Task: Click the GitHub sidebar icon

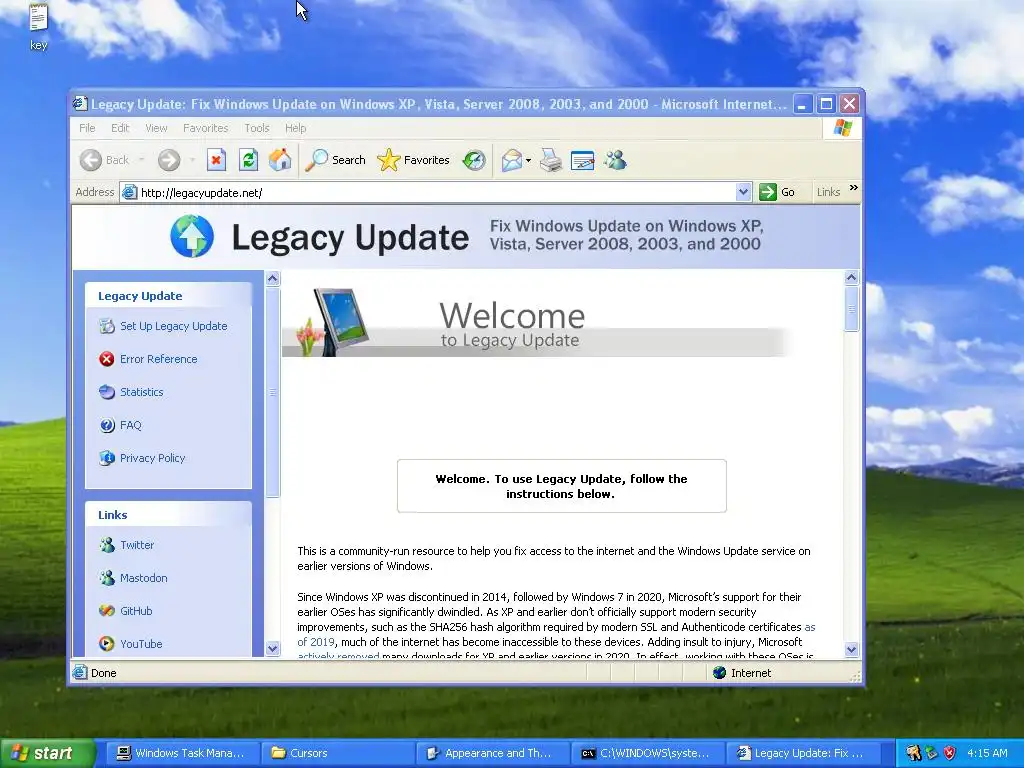Action: (x=106, y=611)
